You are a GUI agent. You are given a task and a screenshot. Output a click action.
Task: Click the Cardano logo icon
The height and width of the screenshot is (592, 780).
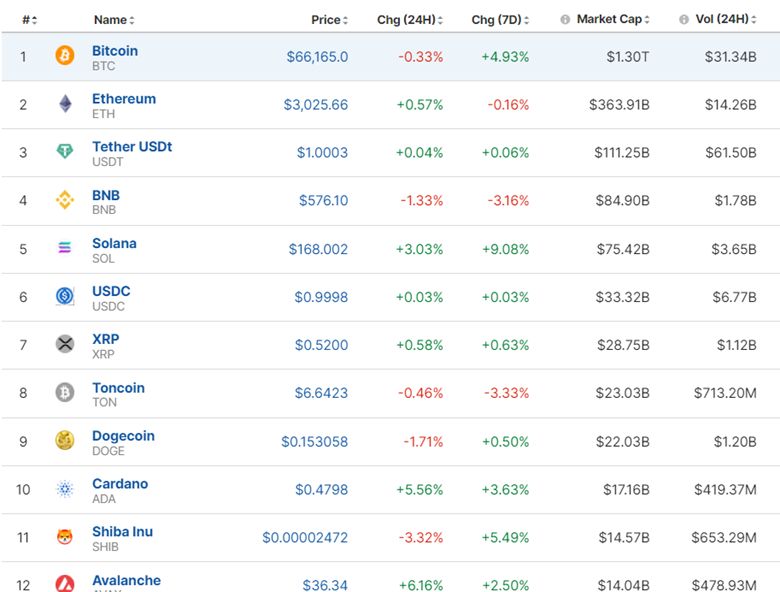(x=65, y=489)
